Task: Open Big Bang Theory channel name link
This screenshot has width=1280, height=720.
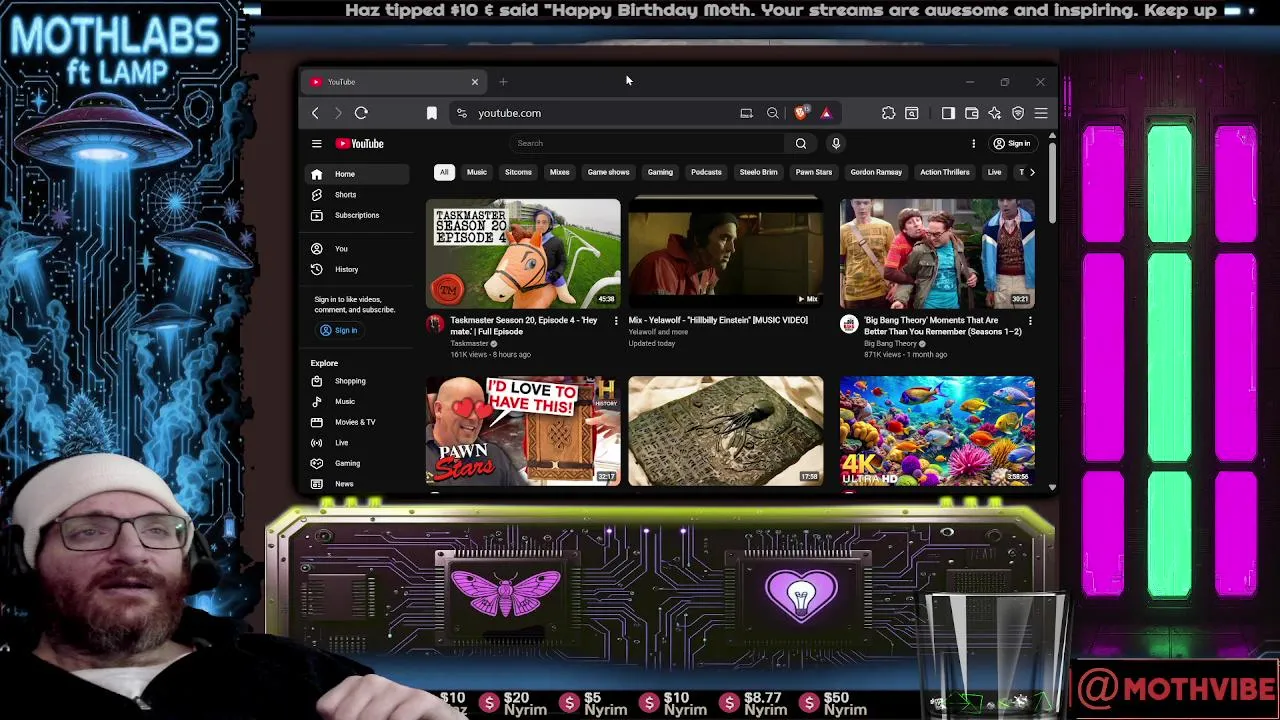Action: pyautogui.click(x=890, y=343)
